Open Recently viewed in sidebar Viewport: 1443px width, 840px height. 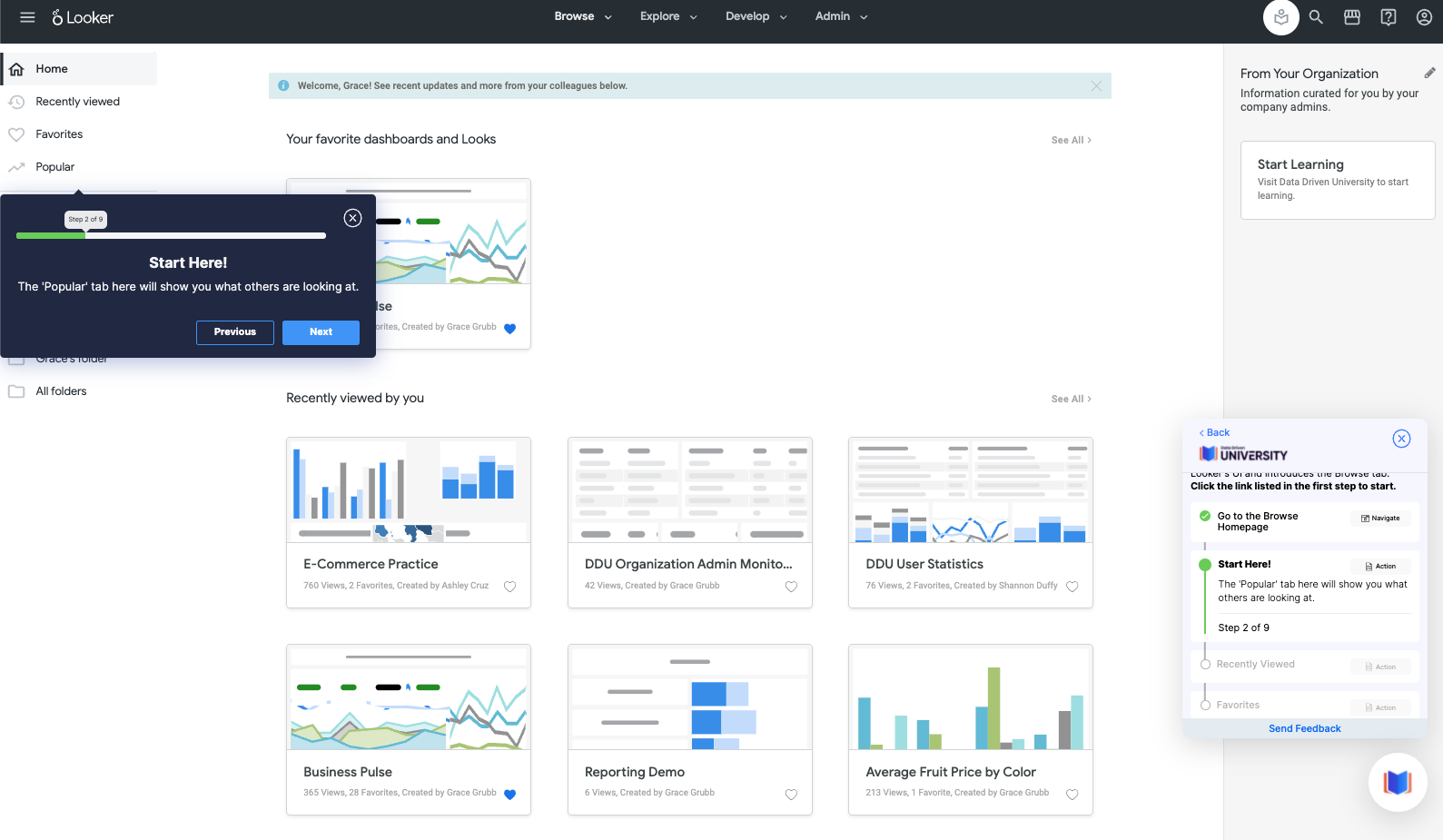click(79, 102)
